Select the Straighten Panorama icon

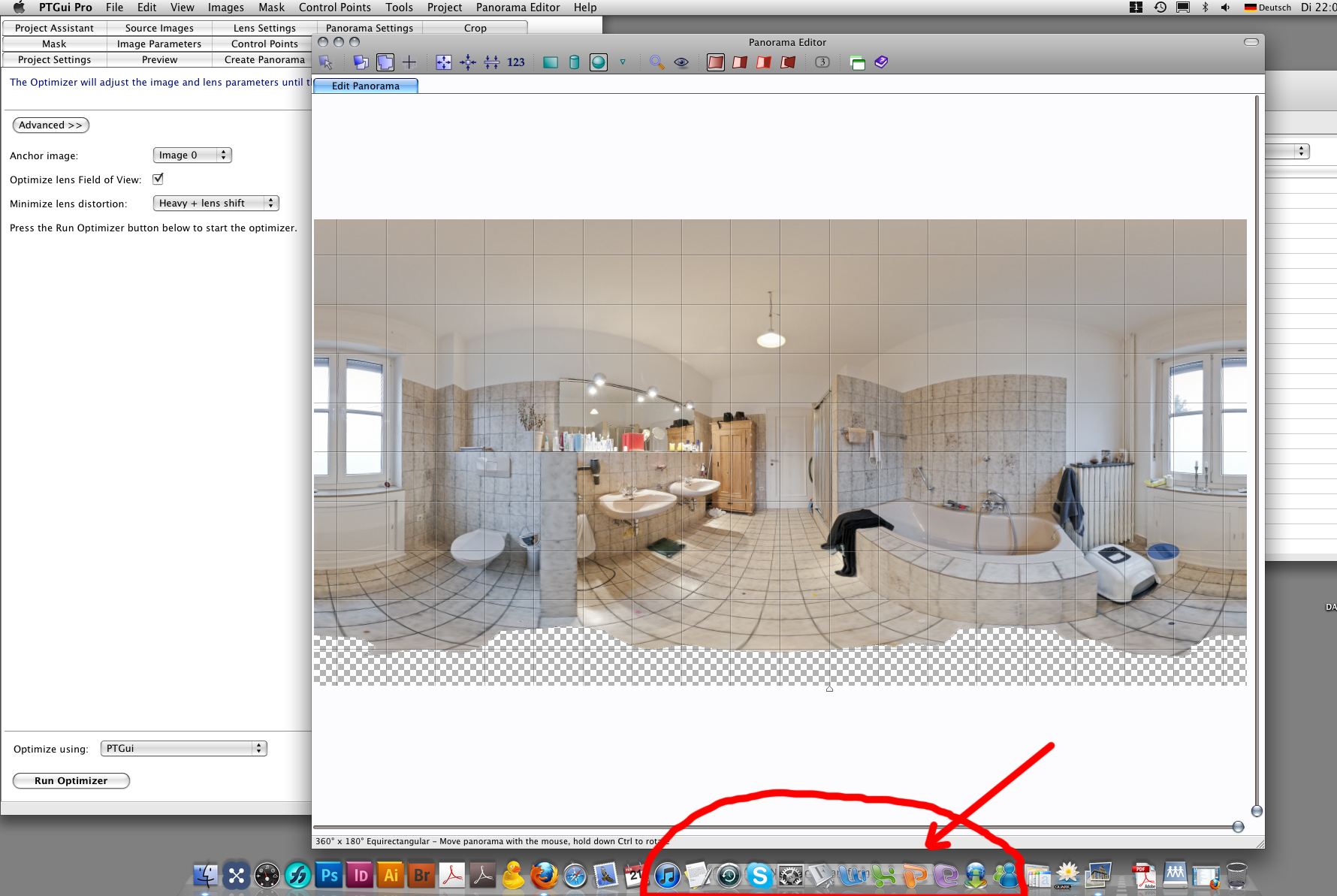click(491, 62)
